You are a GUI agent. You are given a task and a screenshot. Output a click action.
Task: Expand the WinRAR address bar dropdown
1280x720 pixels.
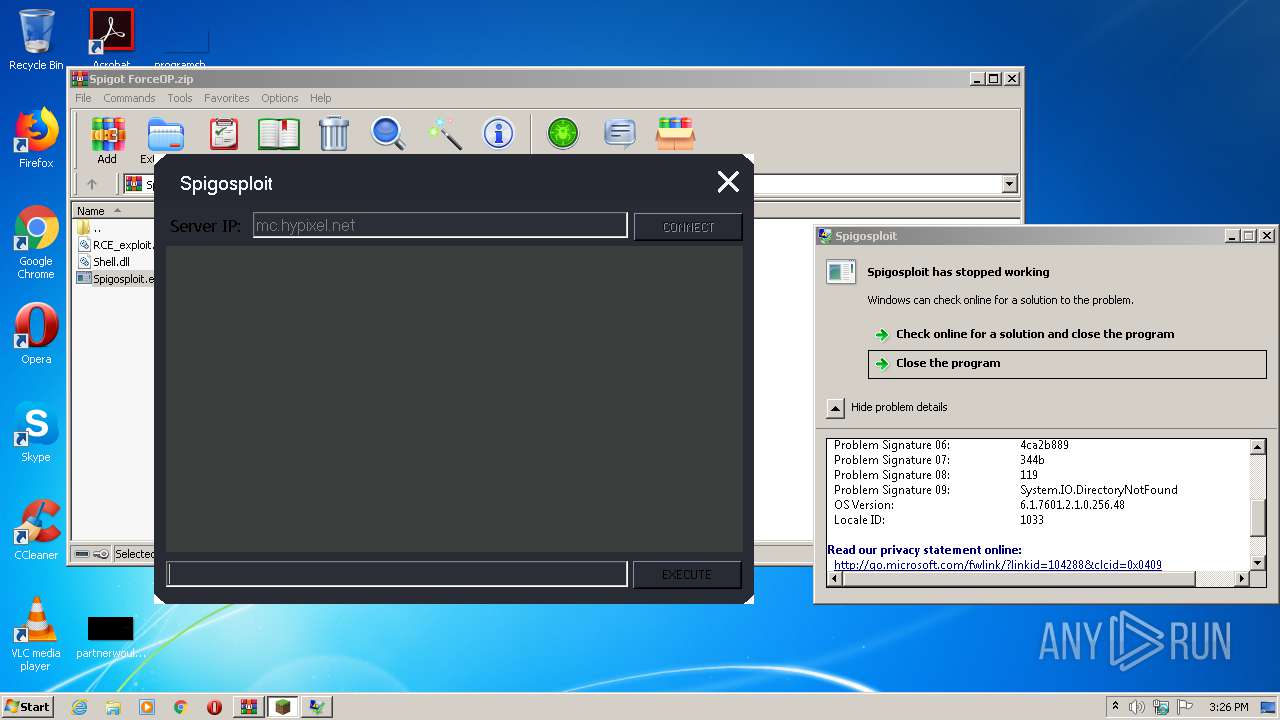pyautogui.click(x=1009, y=184)
